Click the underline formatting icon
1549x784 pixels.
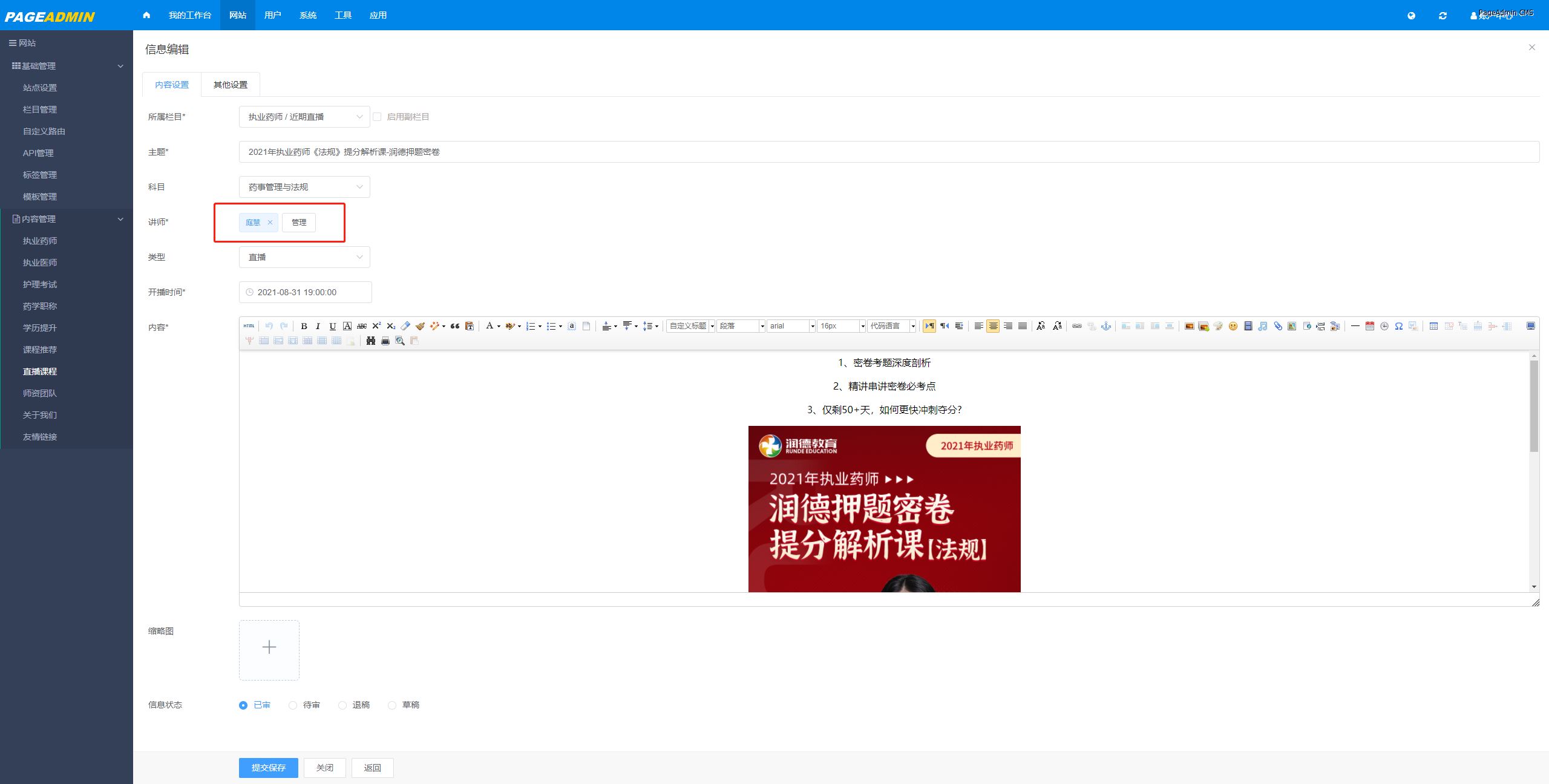332,326
